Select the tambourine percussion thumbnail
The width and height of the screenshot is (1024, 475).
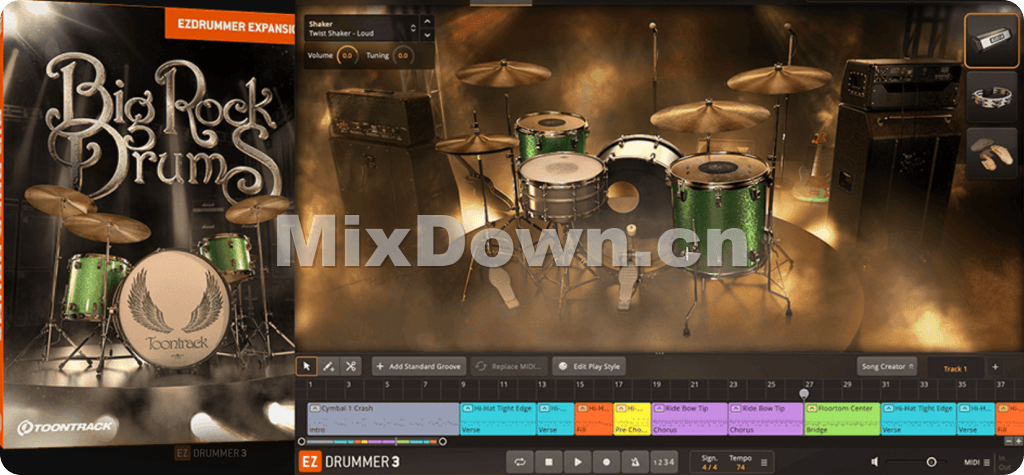click(991, 97)
